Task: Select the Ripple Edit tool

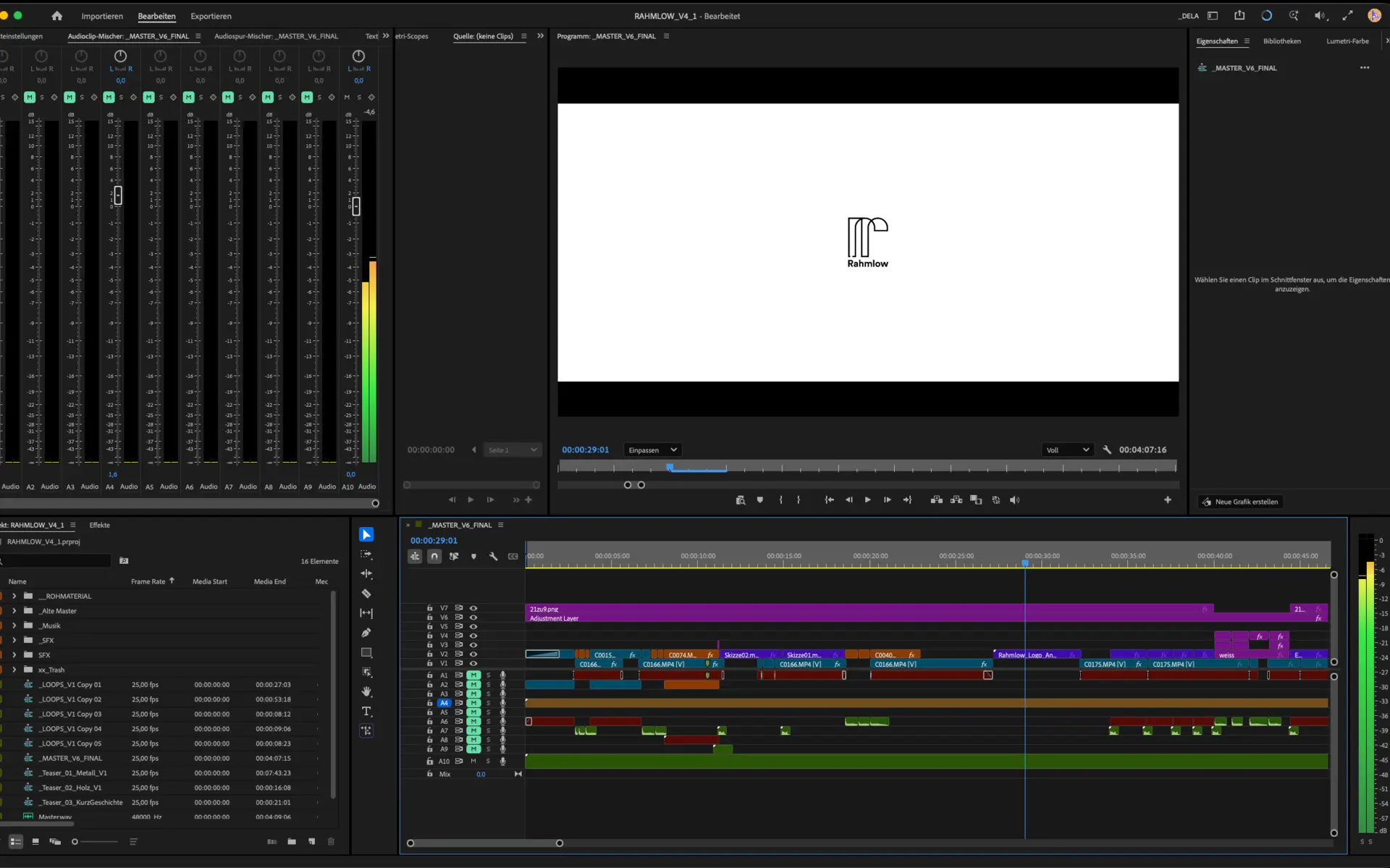Action: click(x=366, y=574)
